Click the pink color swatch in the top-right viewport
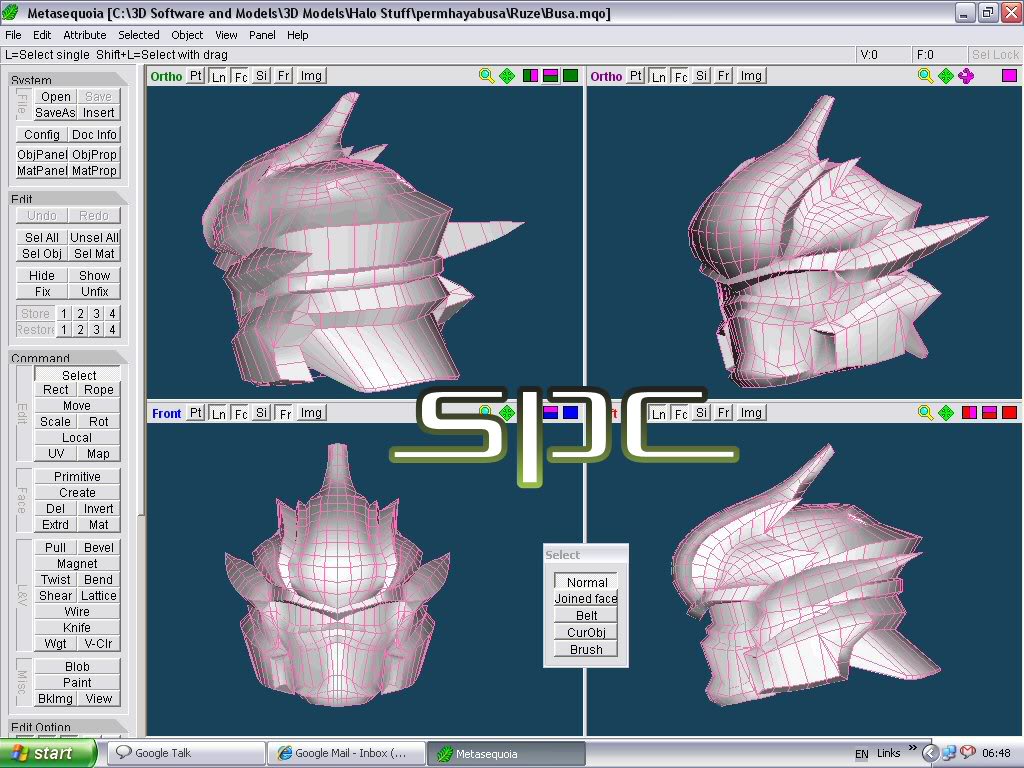The height and width of the screenshot is (768, 1024). [x=1009, y=76]
